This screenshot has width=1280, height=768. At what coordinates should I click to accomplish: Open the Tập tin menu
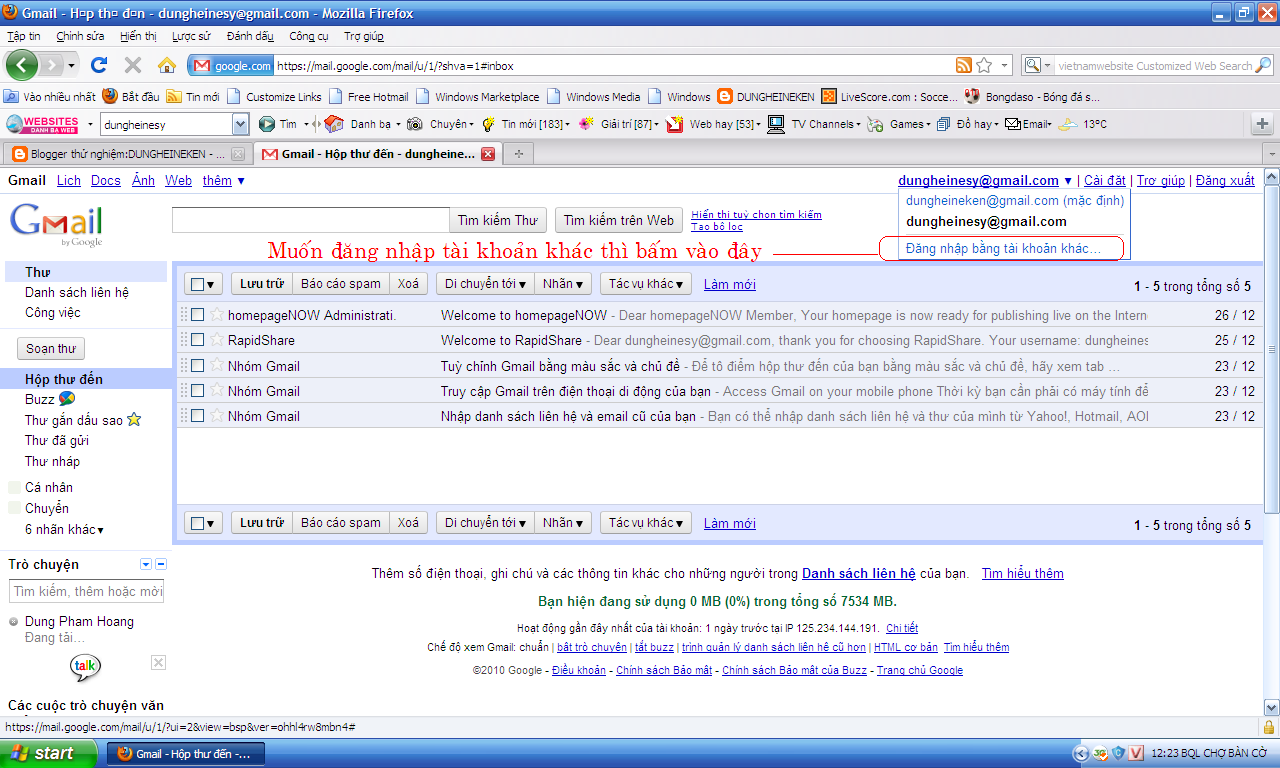click(23, 36)
